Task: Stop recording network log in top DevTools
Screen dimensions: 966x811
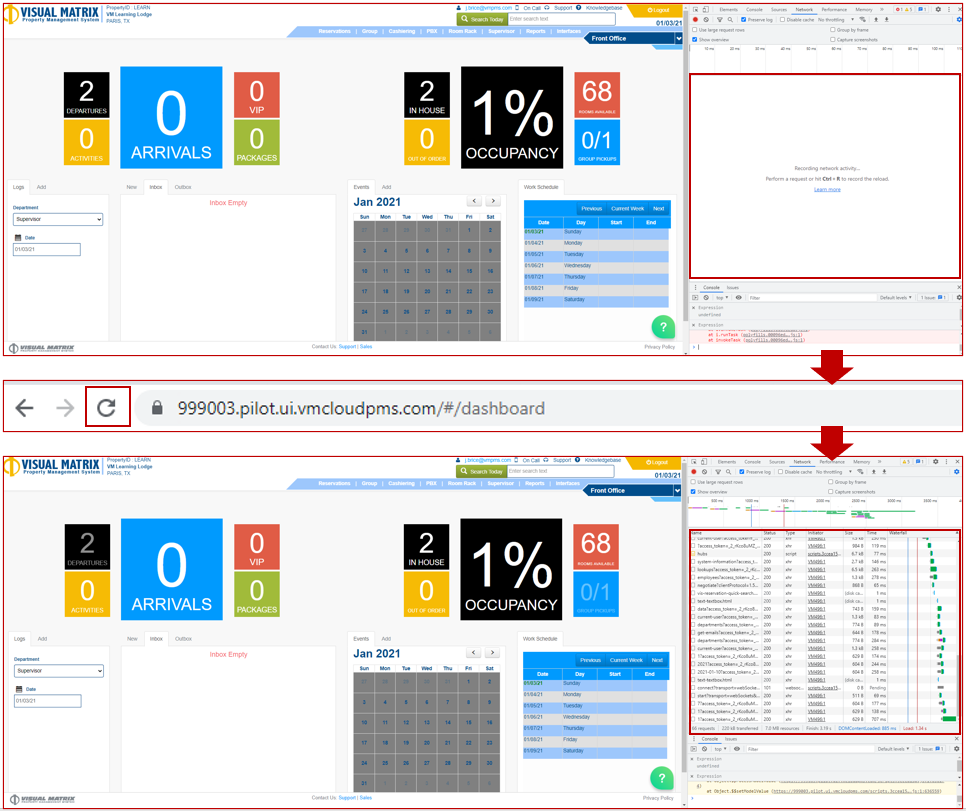Action: [695, 20]
